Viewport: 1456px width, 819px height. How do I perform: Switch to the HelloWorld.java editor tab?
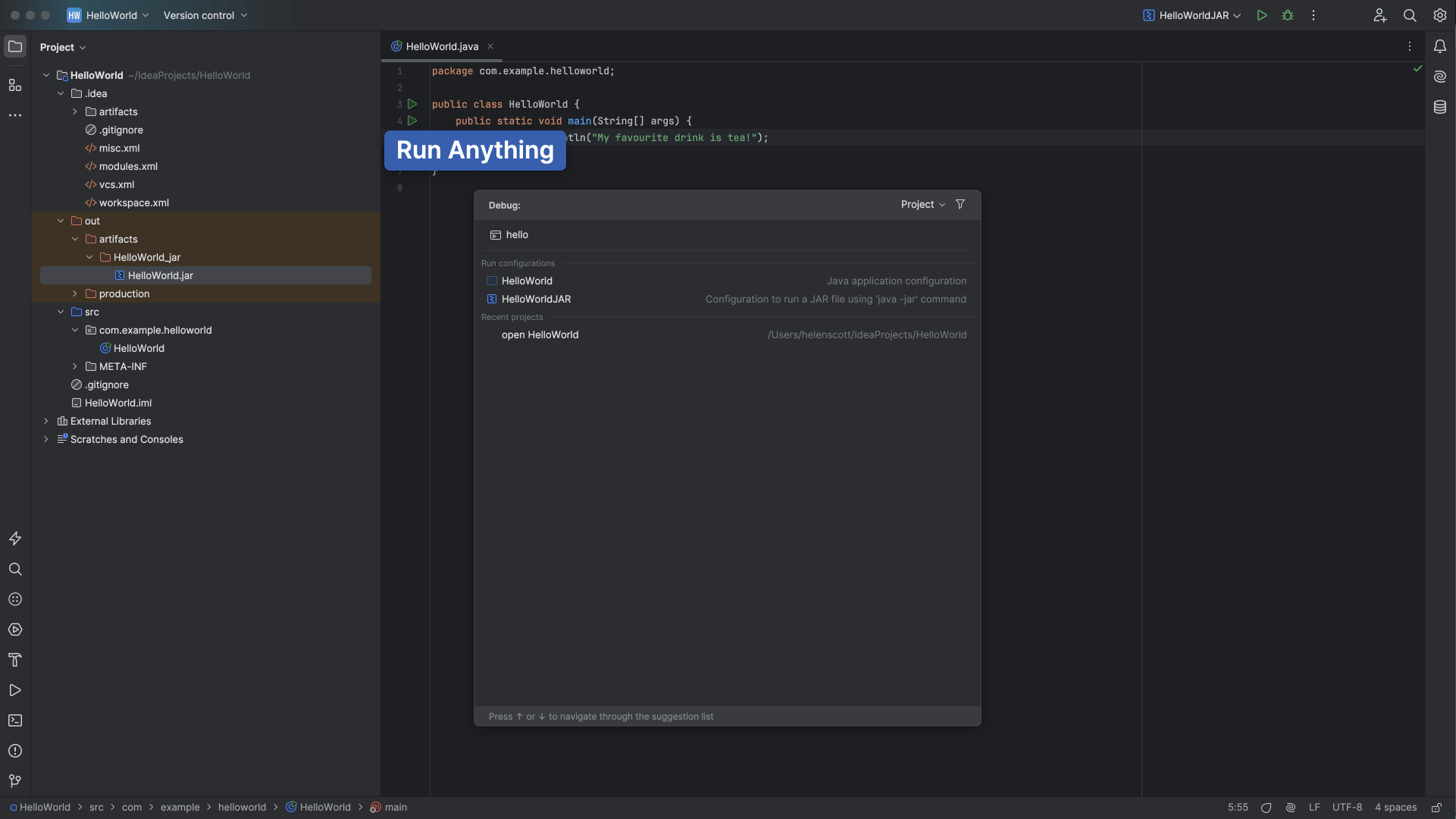click(442, 46)
